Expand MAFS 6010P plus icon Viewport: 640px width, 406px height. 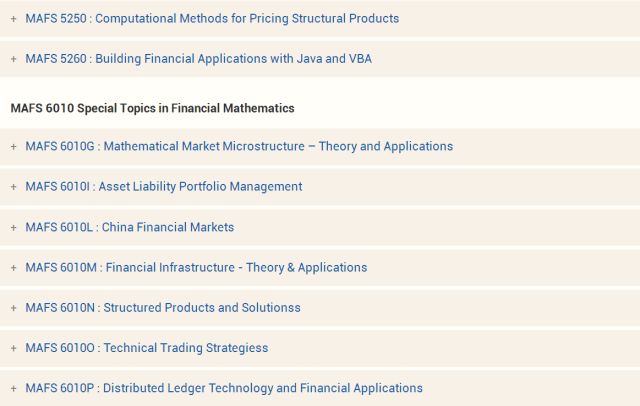pos(13,388)
